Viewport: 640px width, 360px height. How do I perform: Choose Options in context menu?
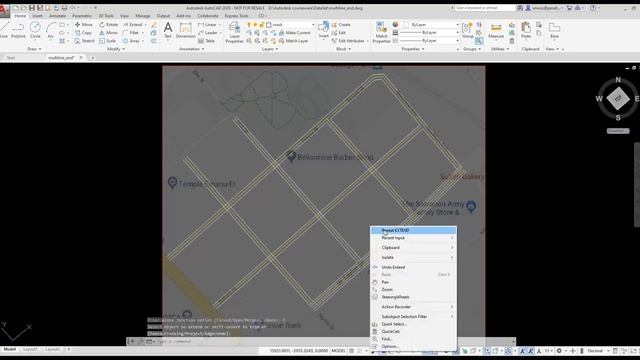pyautogui.click(x=413, y=346)
